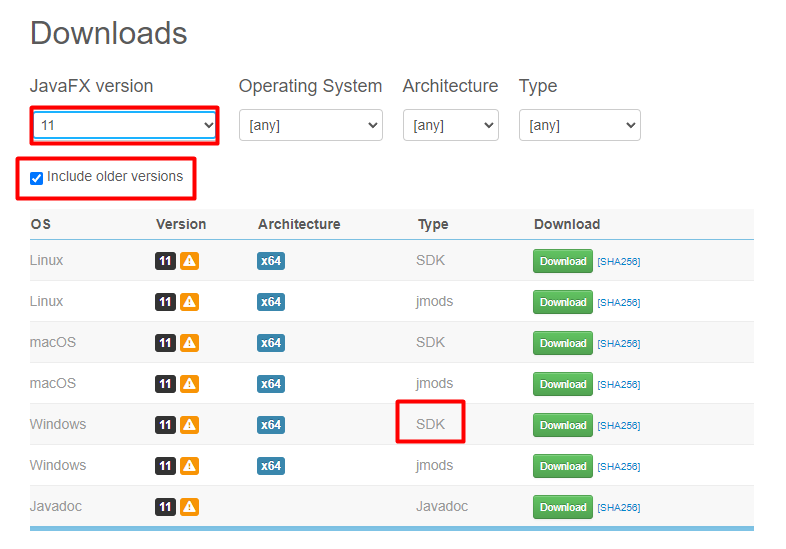Screen dimensions: 786x549
Task: Click x64 badge in Windows jmods row
Action: pyautogui.click(x=271, y=466)
